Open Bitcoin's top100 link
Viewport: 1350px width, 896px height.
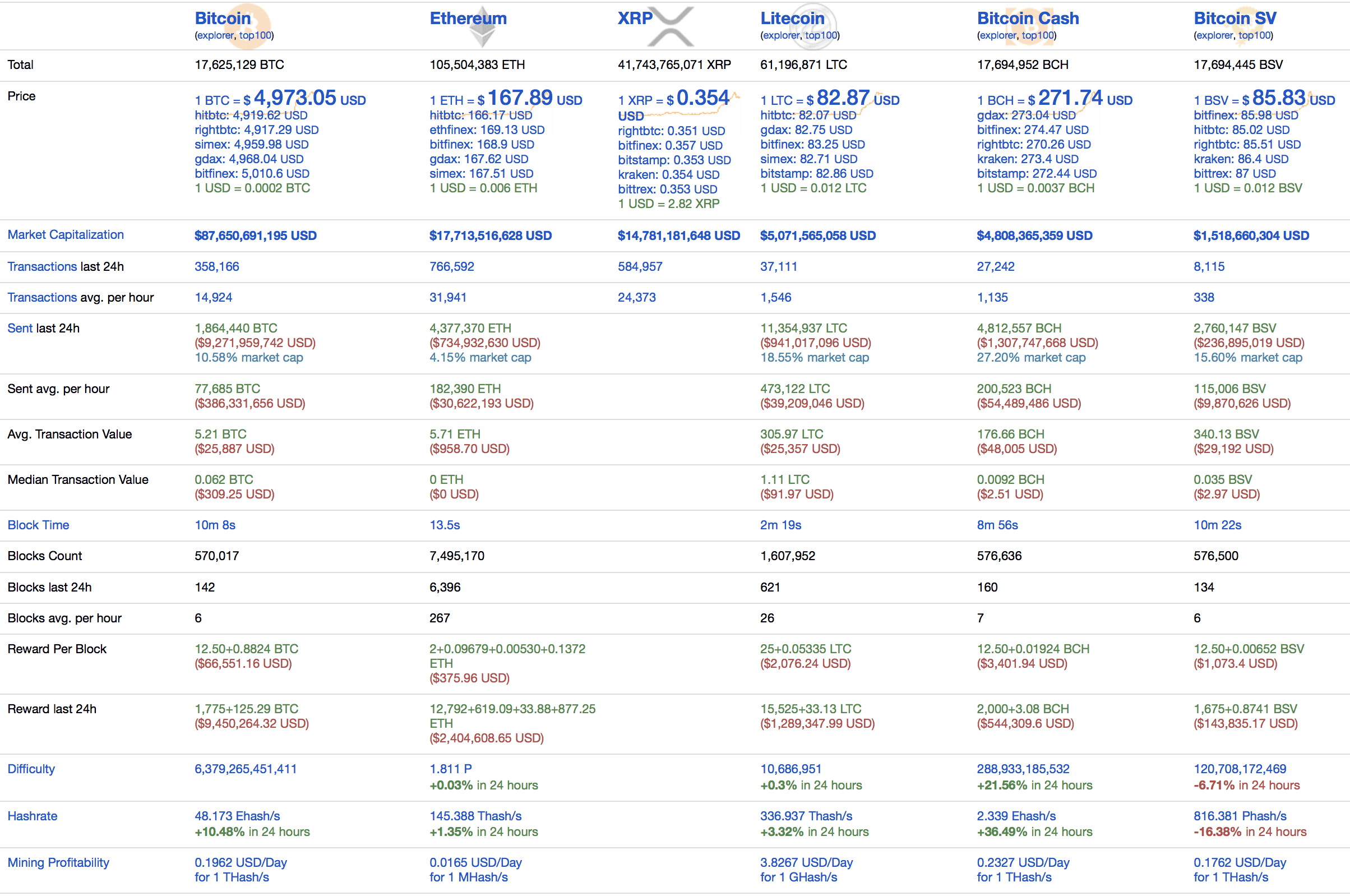[x=255, y=35]
